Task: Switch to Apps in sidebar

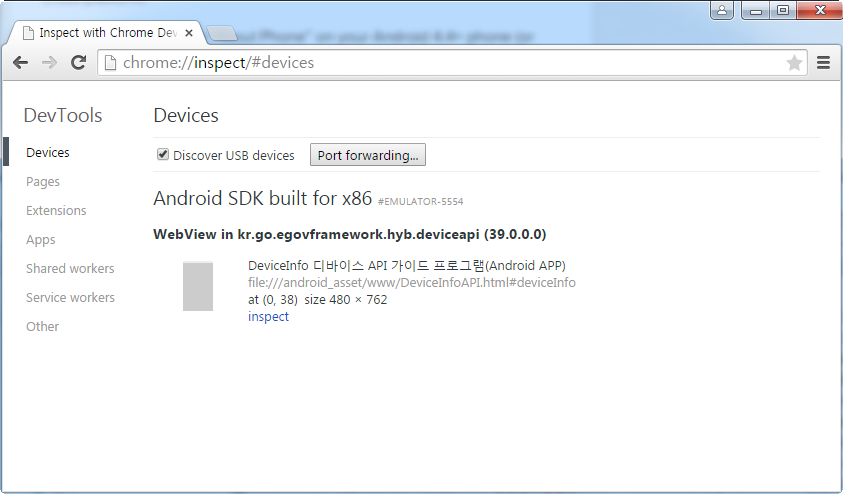Action: 41,240
